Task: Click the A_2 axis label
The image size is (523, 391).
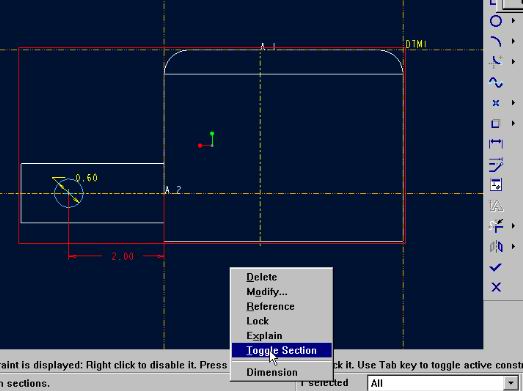Action: pyautogui.click(x=173, y=190)
